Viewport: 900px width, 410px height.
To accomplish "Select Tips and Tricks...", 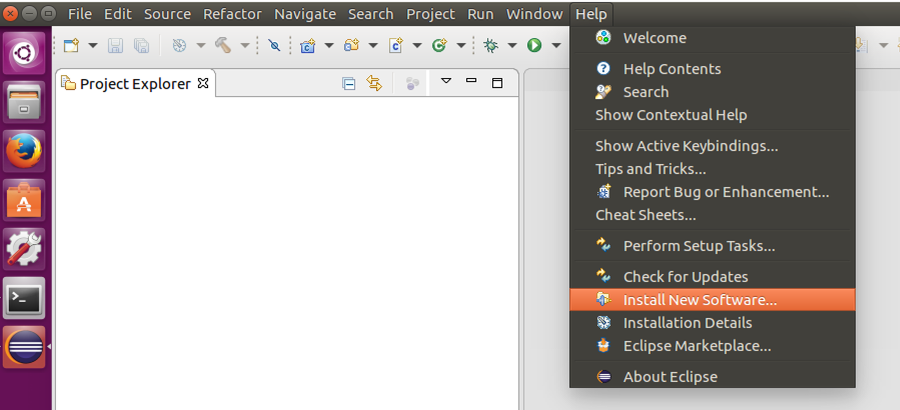I will [712, 169].
